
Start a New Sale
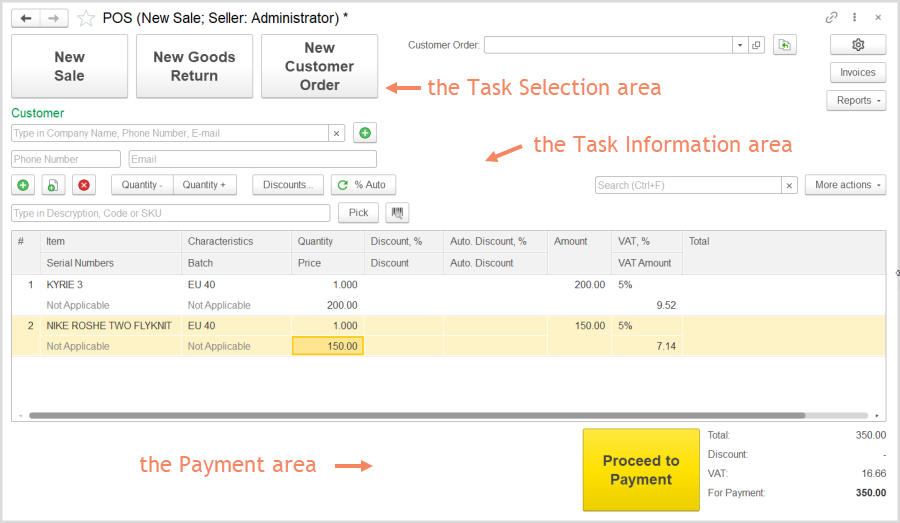[69, 67]
